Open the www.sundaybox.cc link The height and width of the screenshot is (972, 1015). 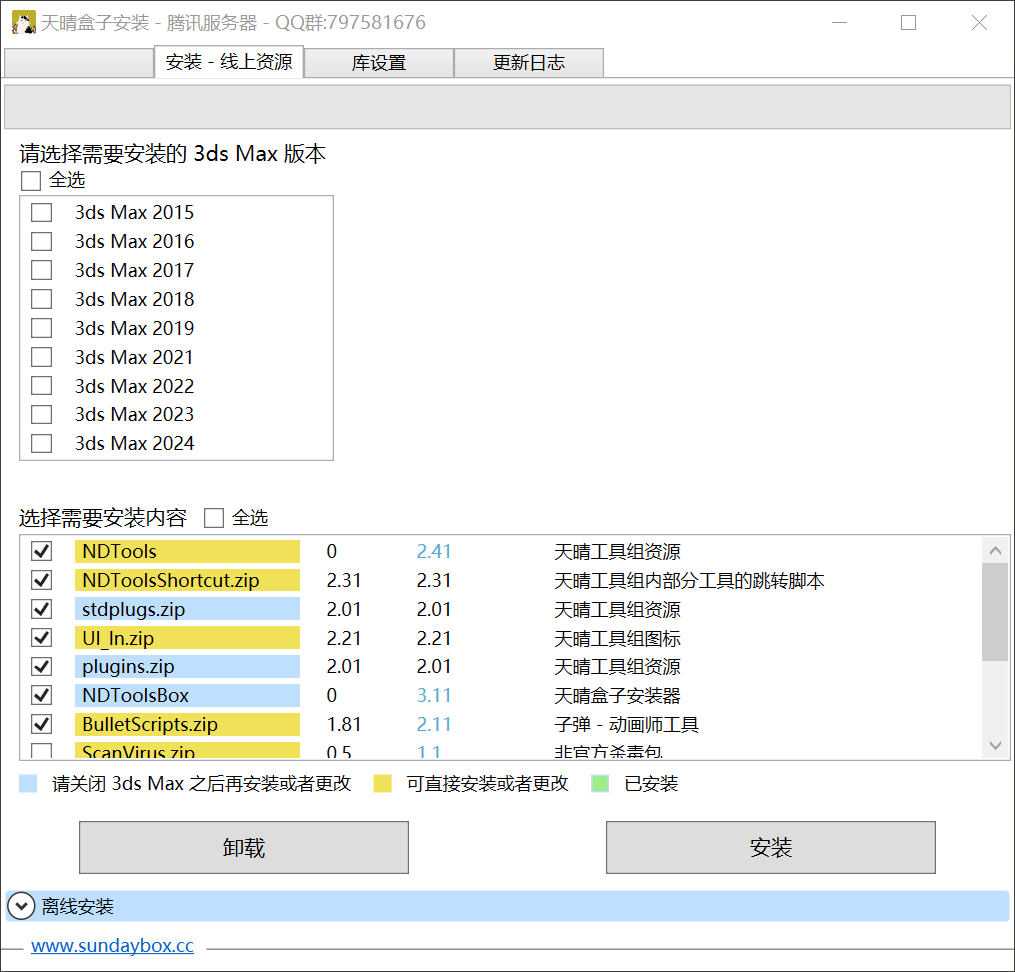113,945
